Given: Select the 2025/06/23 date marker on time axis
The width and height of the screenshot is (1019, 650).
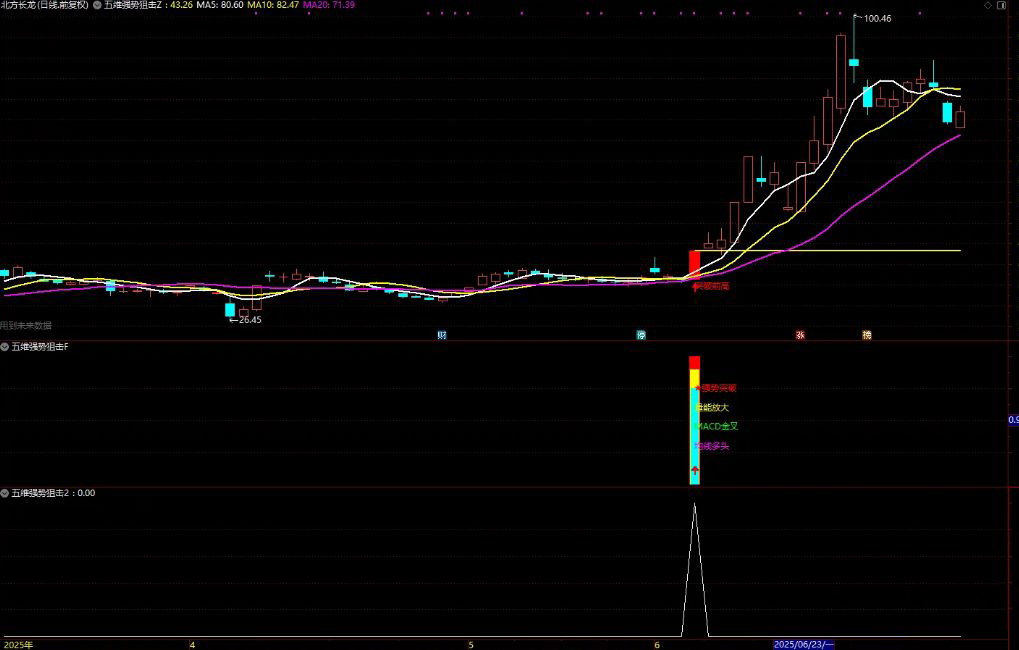Looking at the screenshot, I should pos(804,644).
